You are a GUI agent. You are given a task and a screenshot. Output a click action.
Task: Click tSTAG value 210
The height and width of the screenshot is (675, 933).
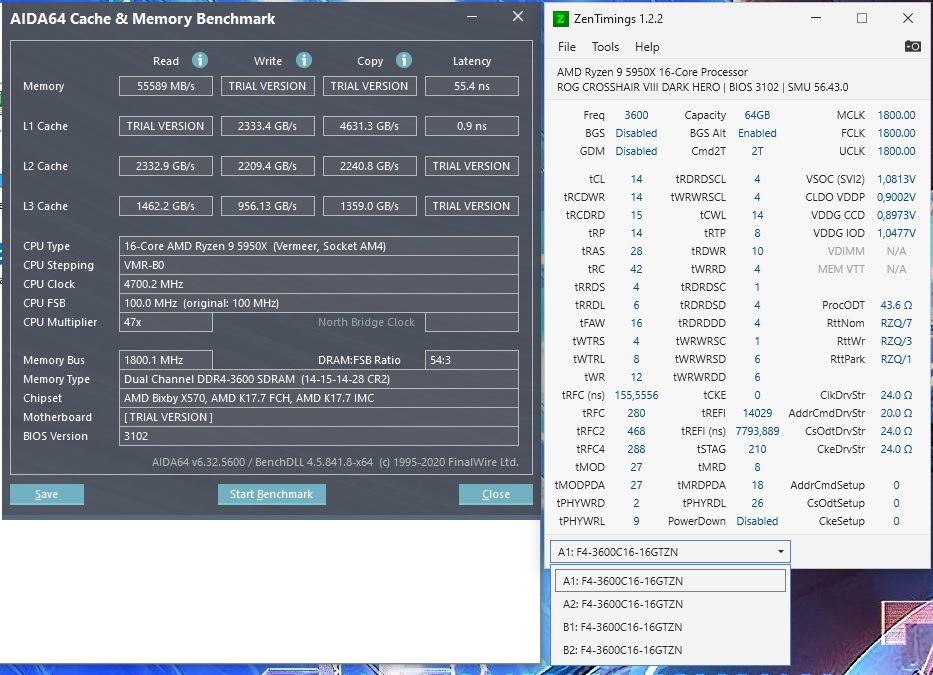point(757,449)
